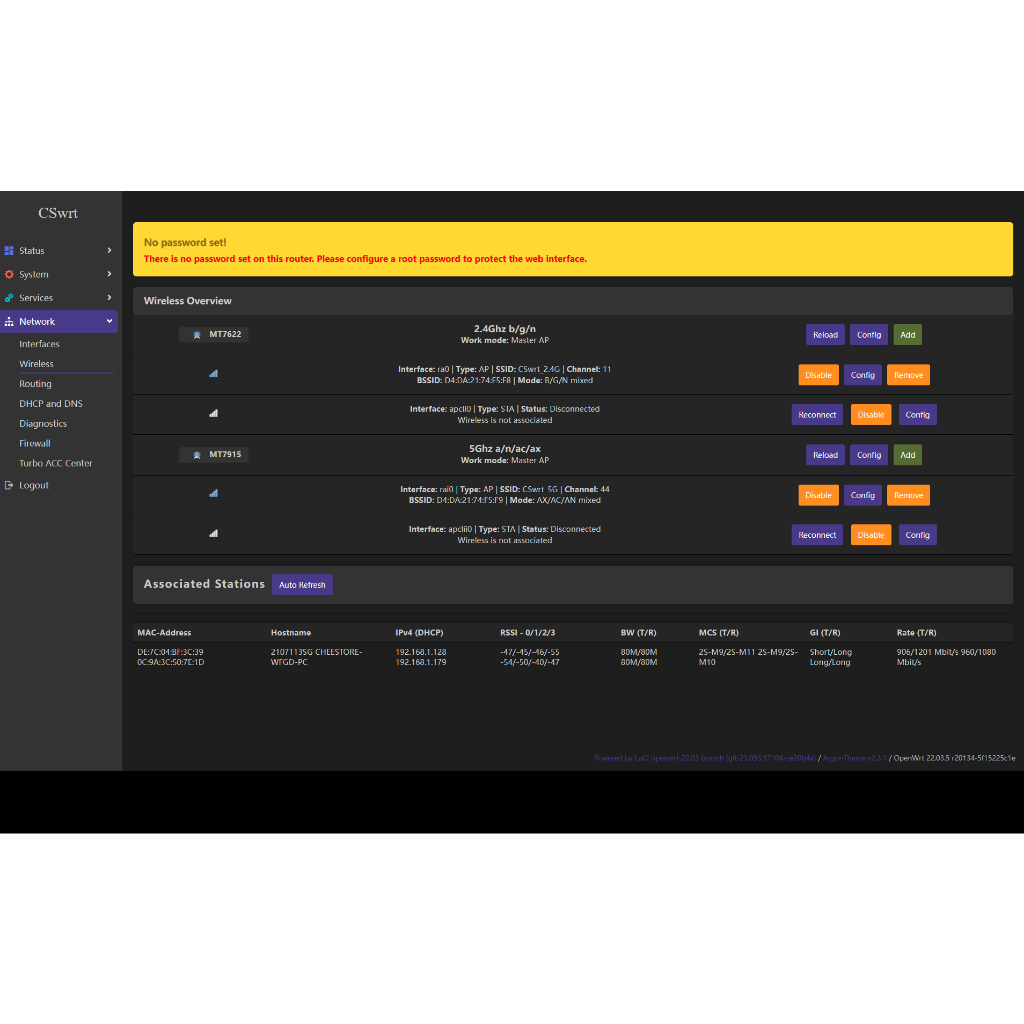Expand the System menu chevron

point(109,274)
